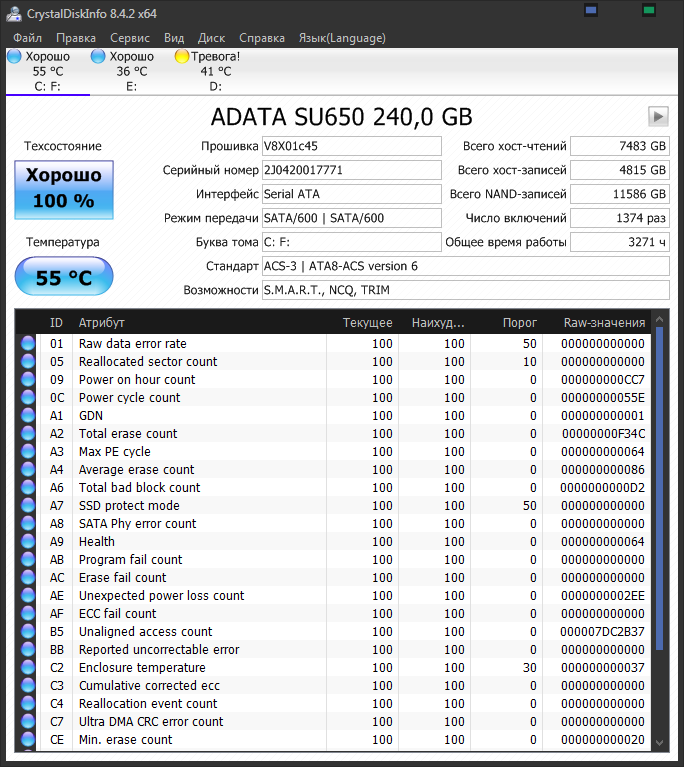Select the E: disk tab at 36 °C
The width and height of the screenshot is (684, 767).
coord(132,71)
